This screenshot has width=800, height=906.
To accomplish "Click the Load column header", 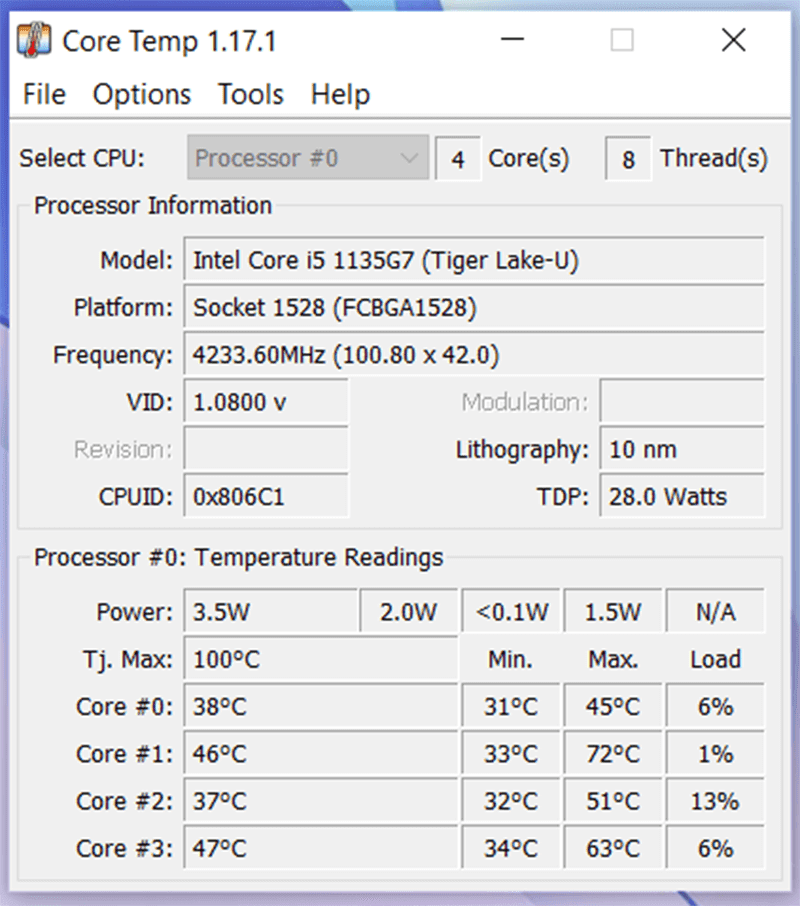I will point(716,659).
